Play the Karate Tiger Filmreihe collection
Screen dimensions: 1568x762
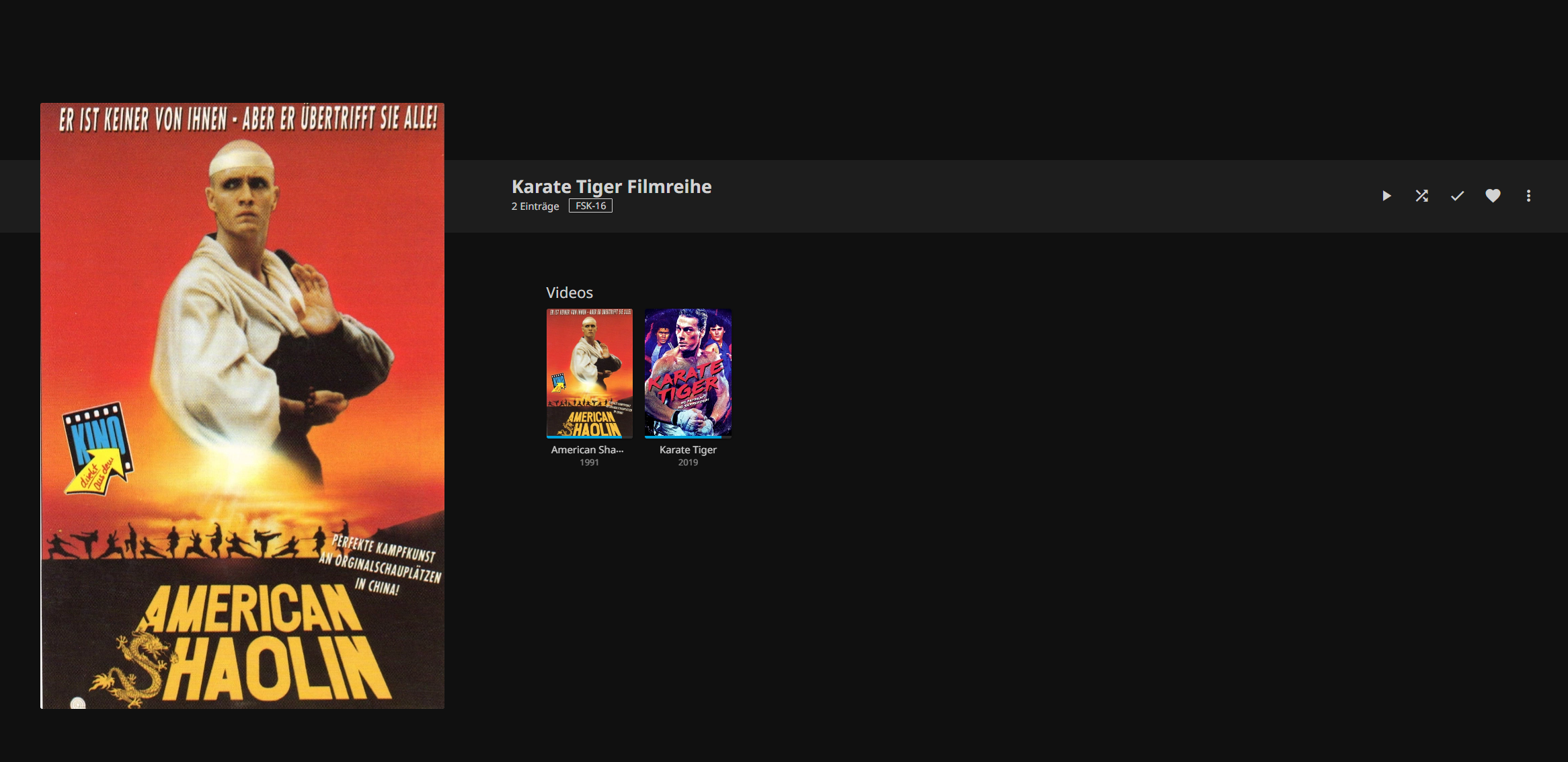click(x=1386, y=196)
